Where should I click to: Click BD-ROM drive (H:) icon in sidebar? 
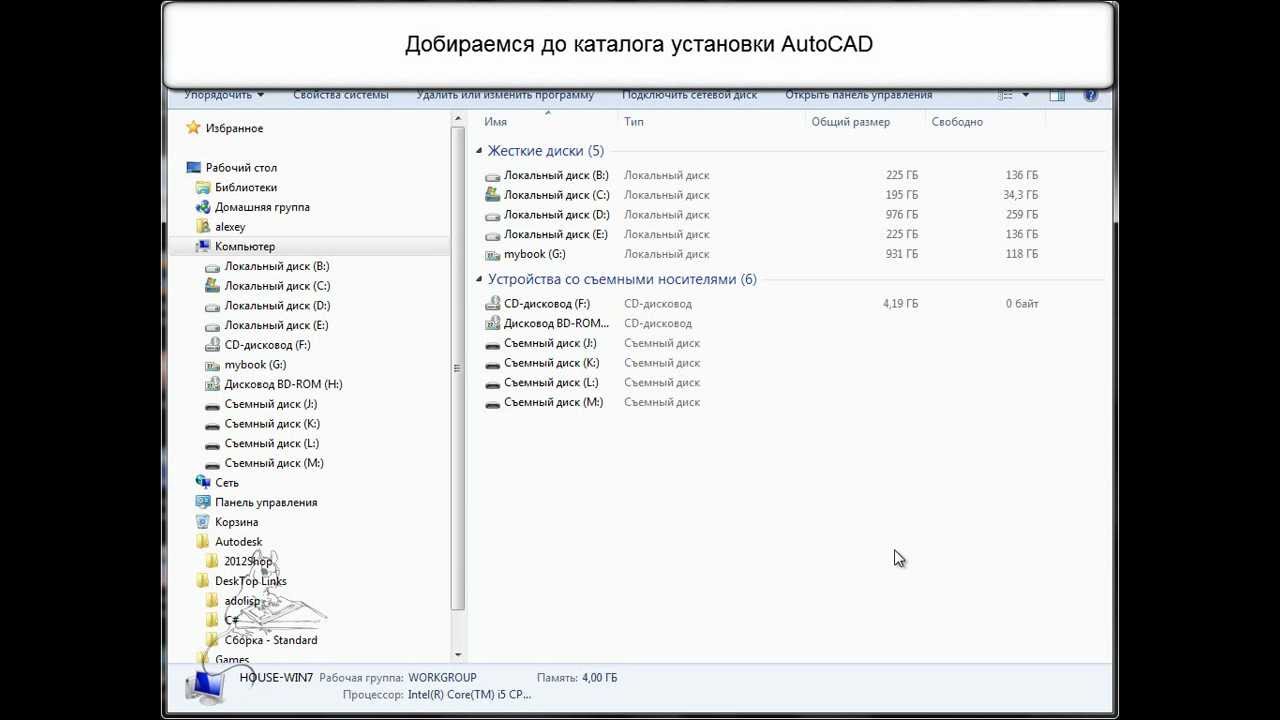tap(212, 384)
